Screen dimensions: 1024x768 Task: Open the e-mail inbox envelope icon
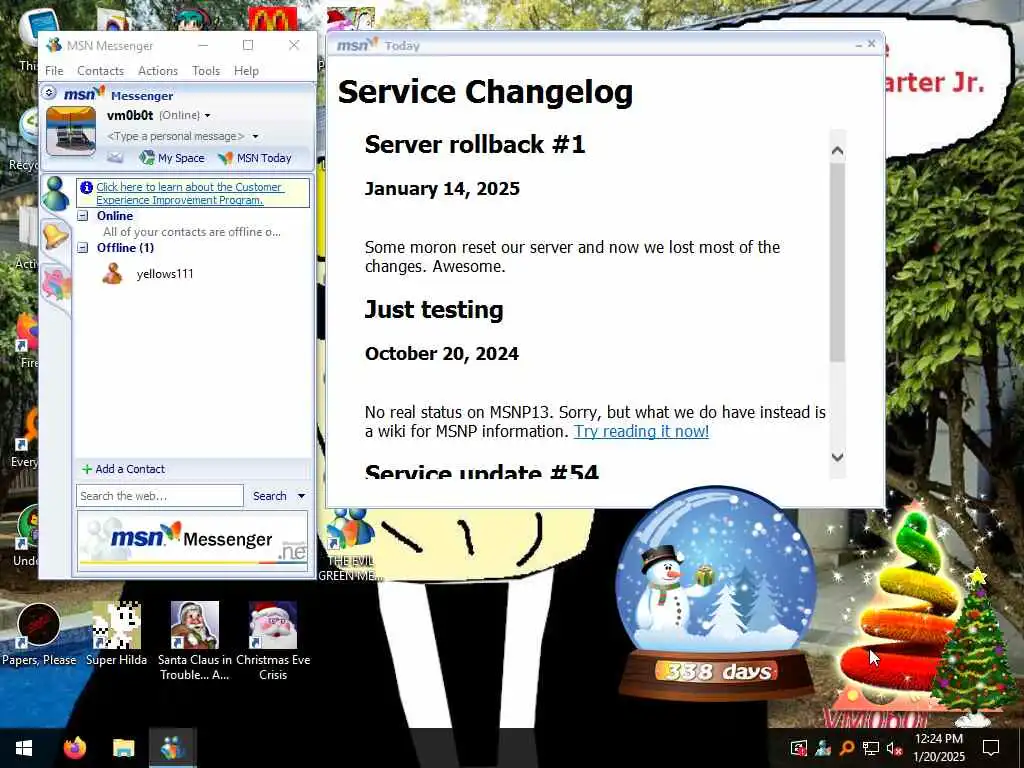[115, 157]
